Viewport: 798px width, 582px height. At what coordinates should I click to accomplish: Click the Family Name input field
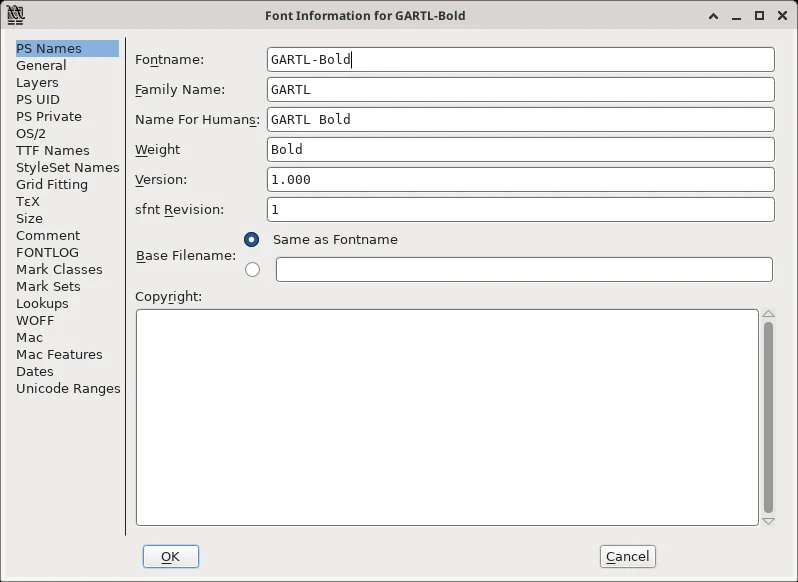521,90
